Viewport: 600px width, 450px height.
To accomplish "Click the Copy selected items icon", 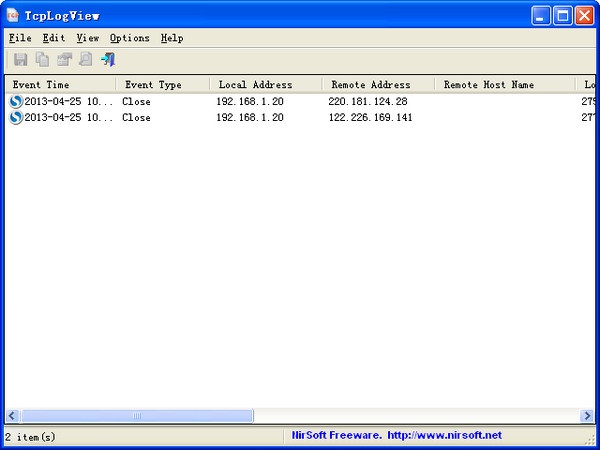I will coord(42,60).
